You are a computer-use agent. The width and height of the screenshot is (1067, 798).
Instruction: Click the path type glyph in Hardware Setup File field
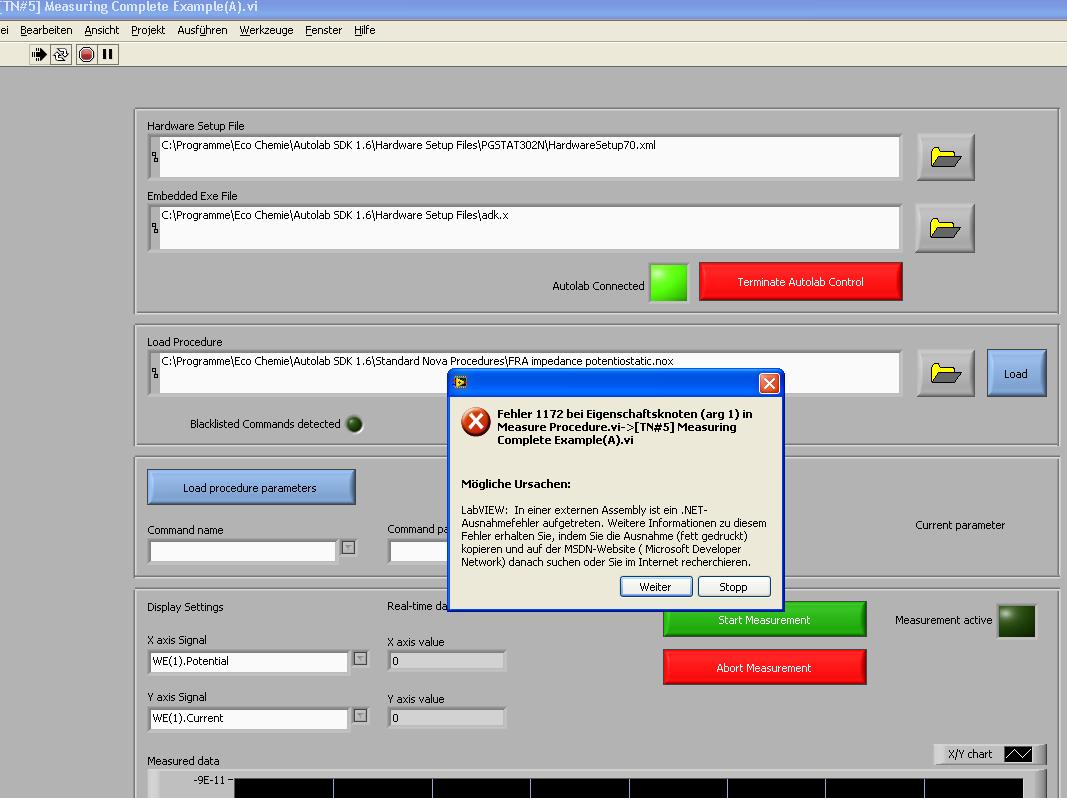[x=155, y=157]
